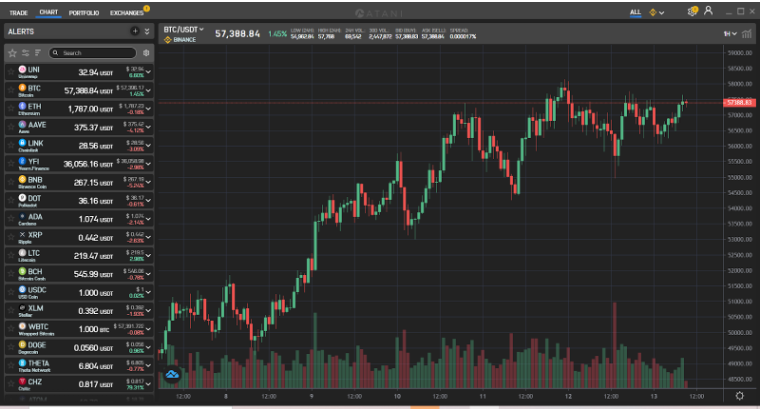The image size is (761, 409).
Task: Click the BCH price 545.99
Action: point(86,274)
